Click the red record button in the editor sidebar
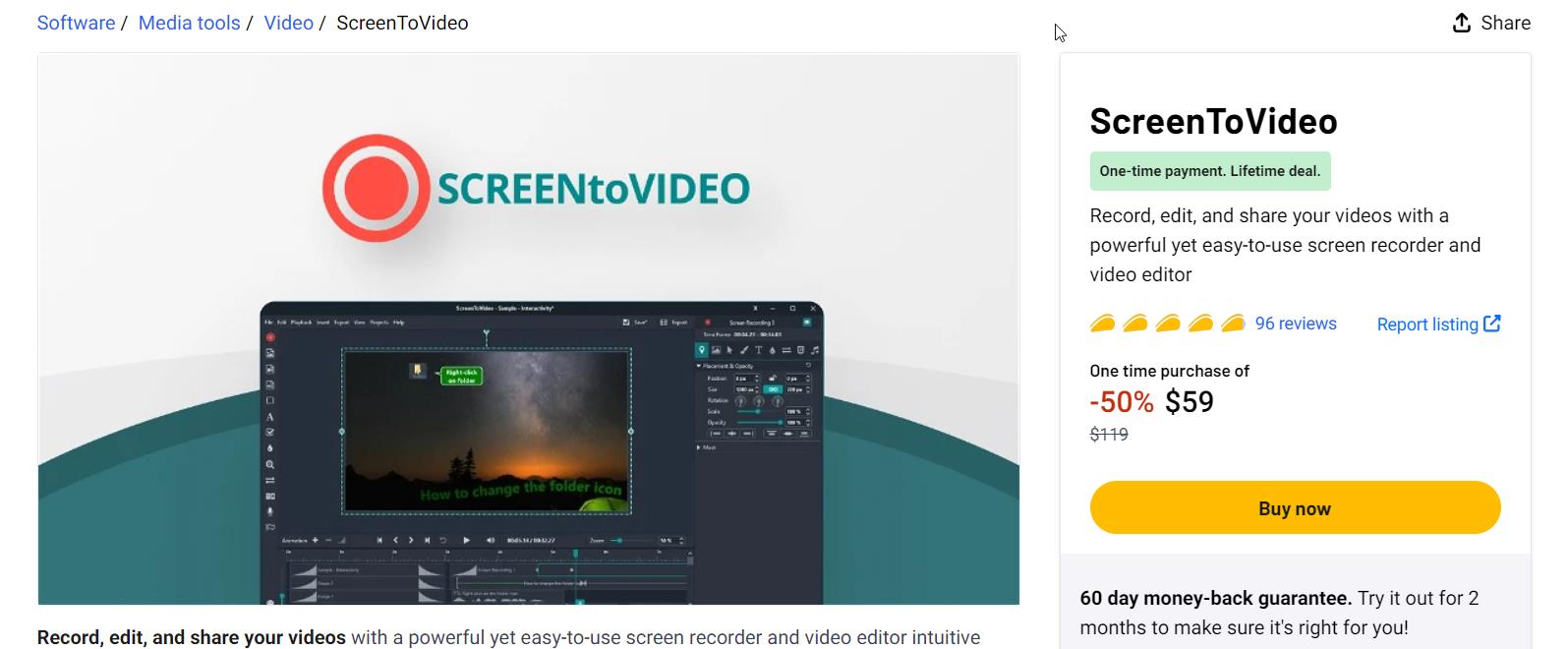1568x649 pixels. click(269, 337)
